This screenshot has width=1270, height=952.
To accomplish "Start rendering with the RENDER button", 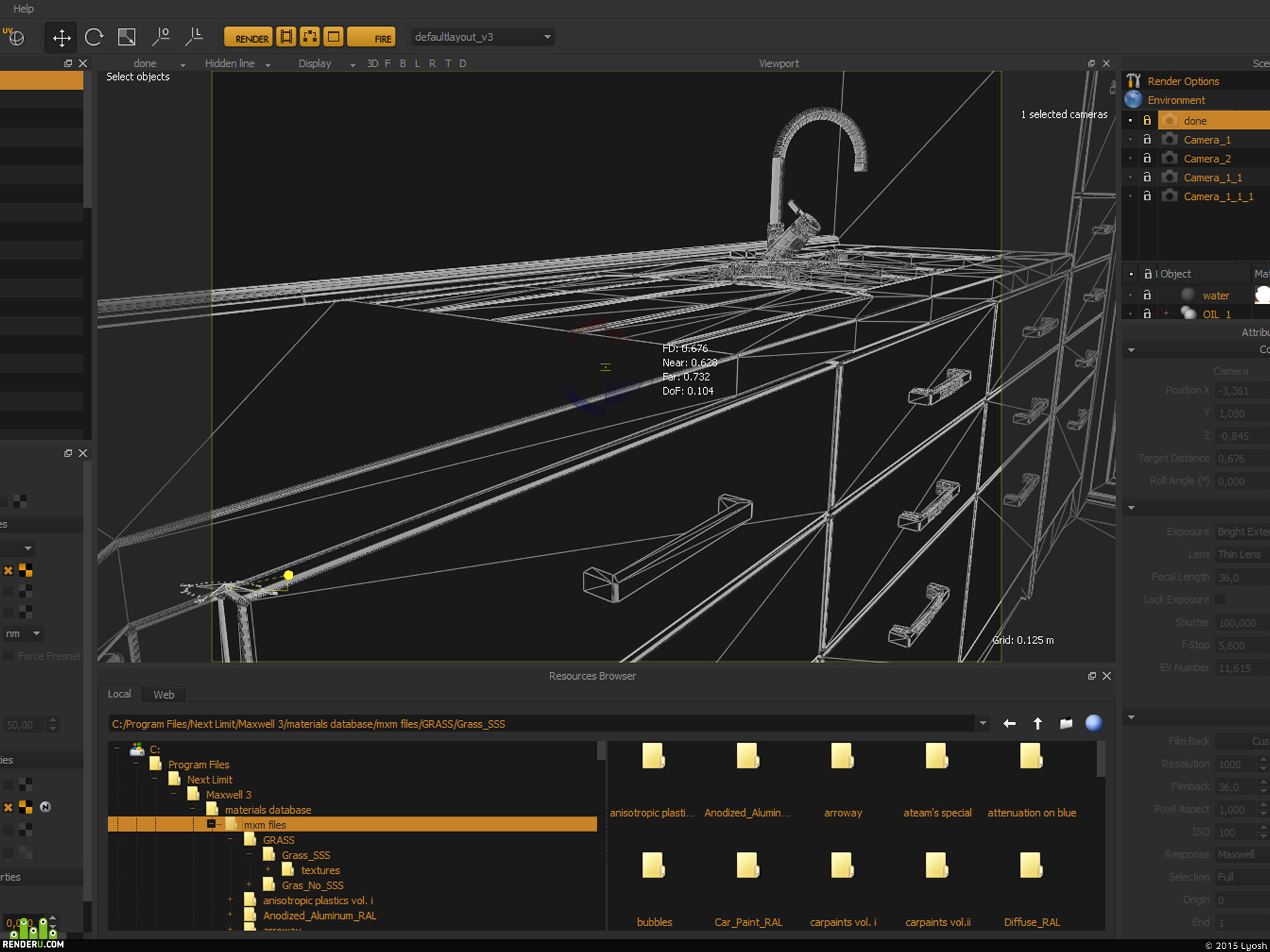I will pyautogui.click(x=248, y=37).
